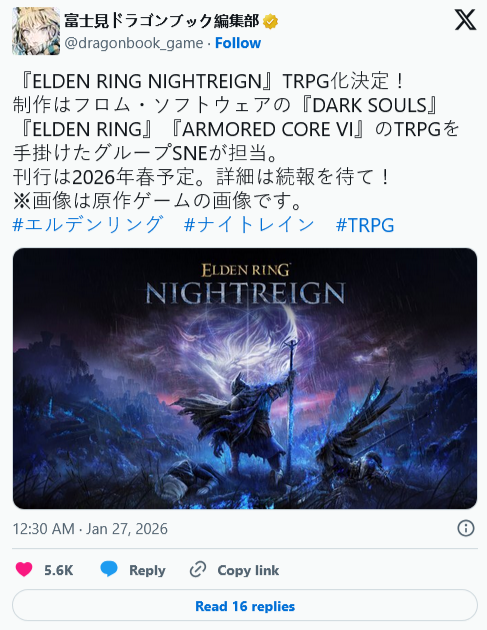The width and height of the screenshot is (487, 630).
Task: View the Elden Ring Nightreign image
Action: (x=245, y=378)
